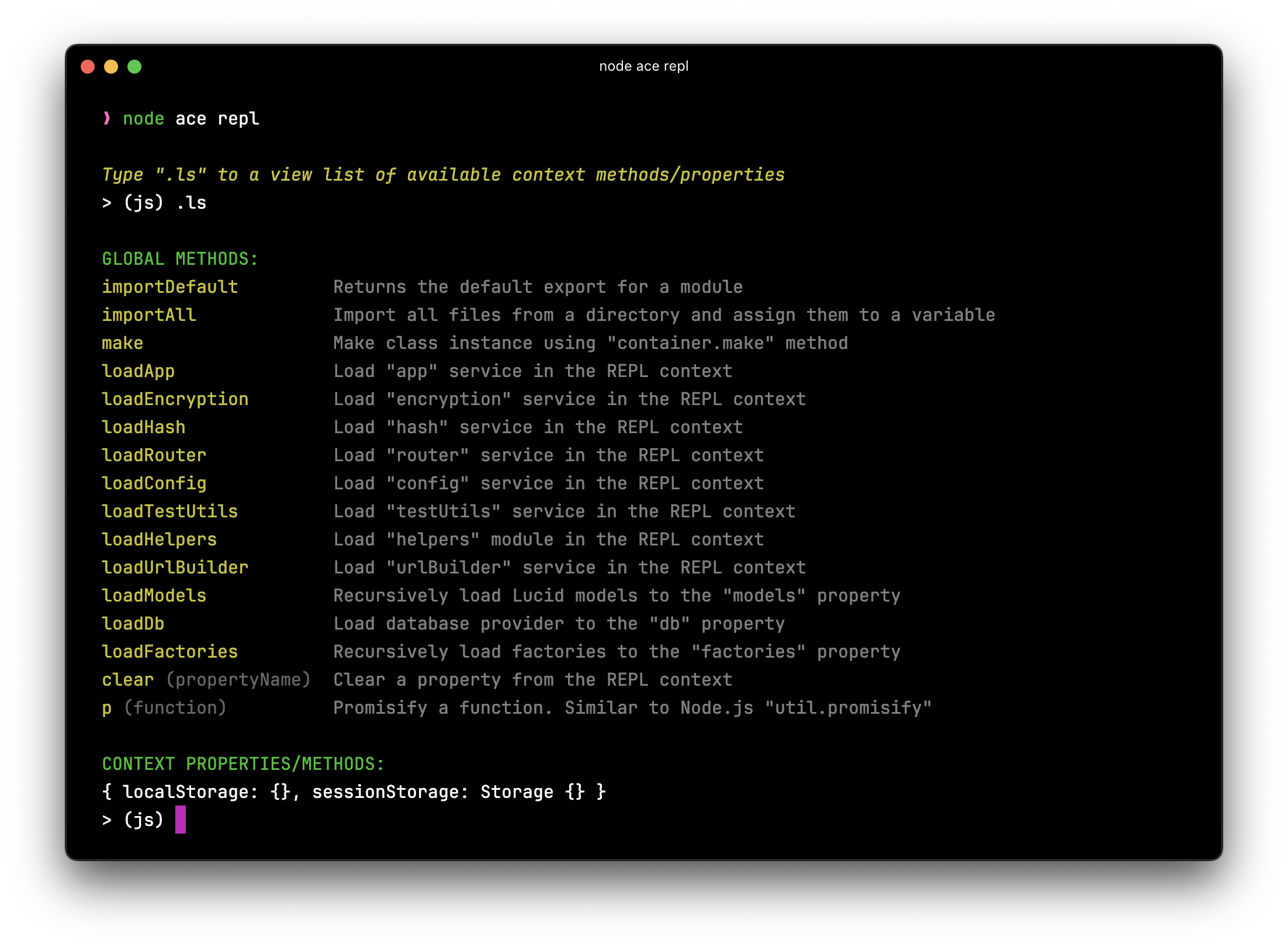The image size is (1288, 947).
Task: Select the loadEncryption method text
Action: (x=175, y=399)
